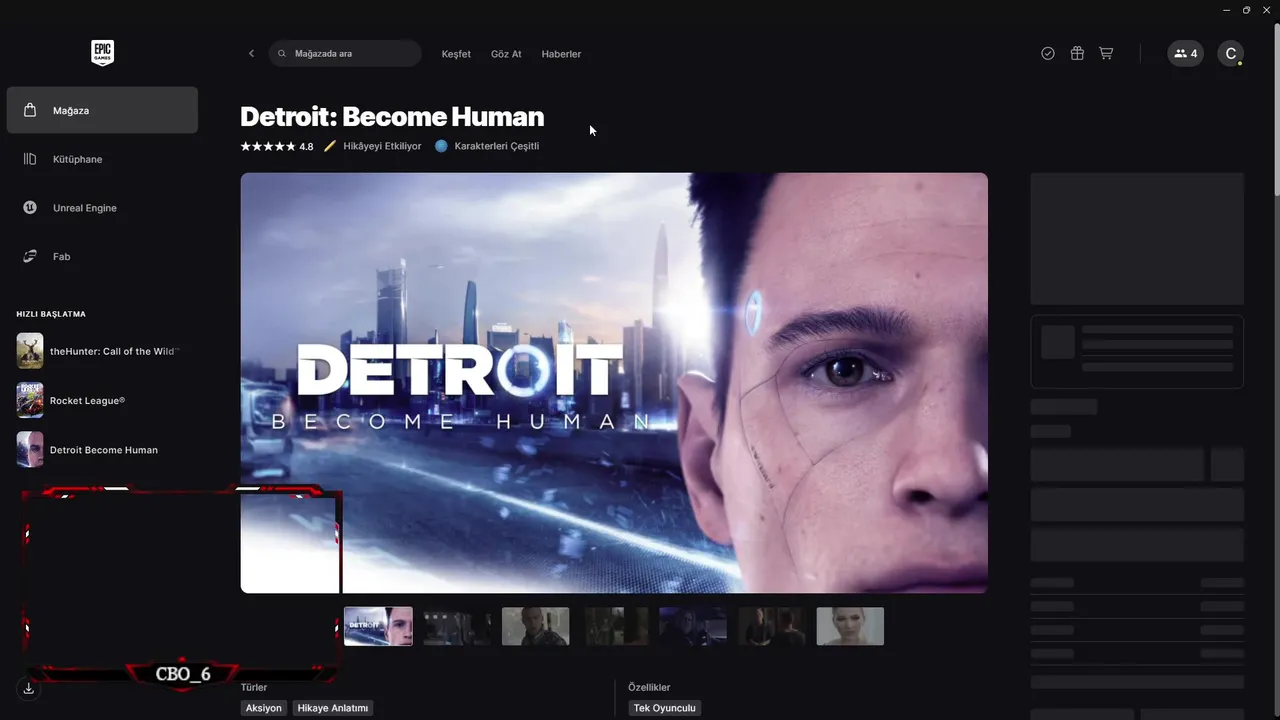The image size is (1280, 720).
Task: Click the Hikâyeyi Etkiliyor label
Action: coord(382,146)
